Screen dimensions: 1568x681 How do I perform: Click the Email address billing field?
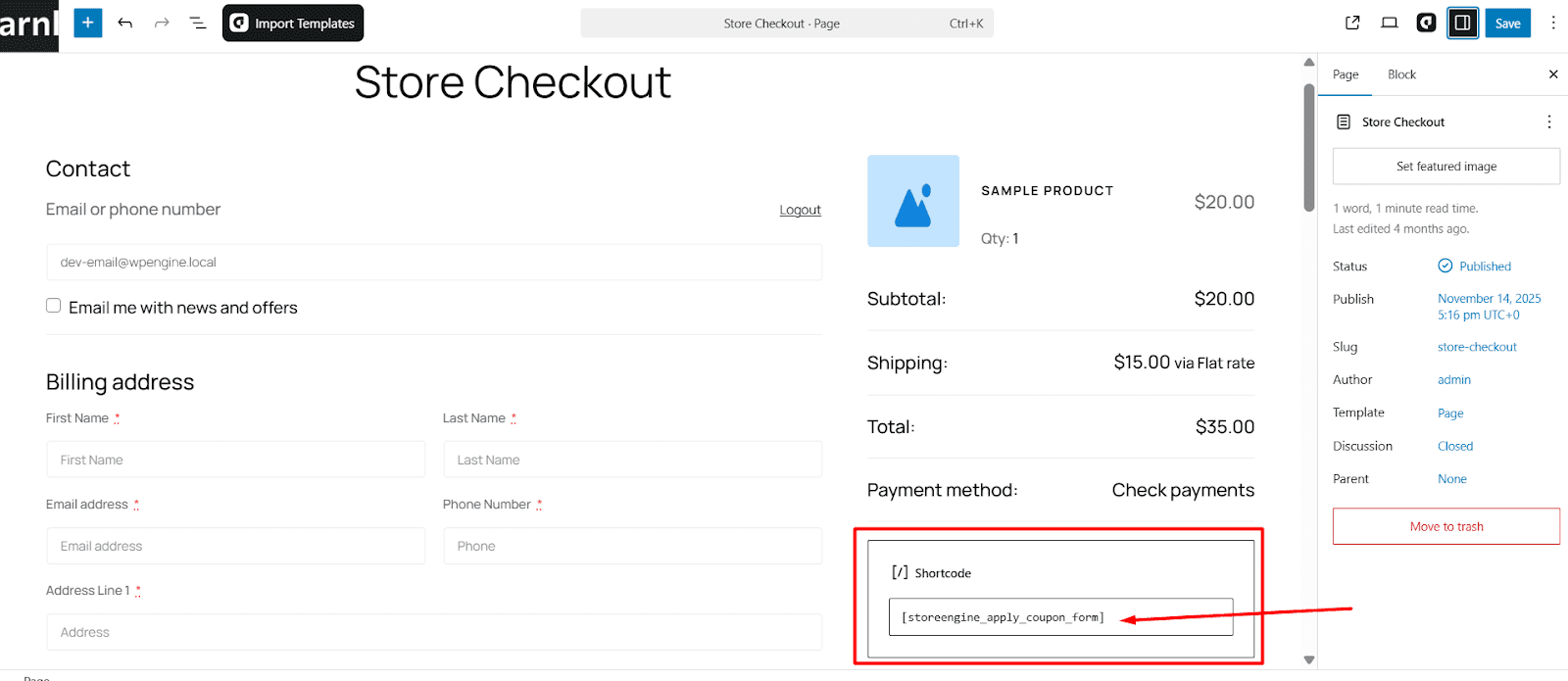(235, 546)
